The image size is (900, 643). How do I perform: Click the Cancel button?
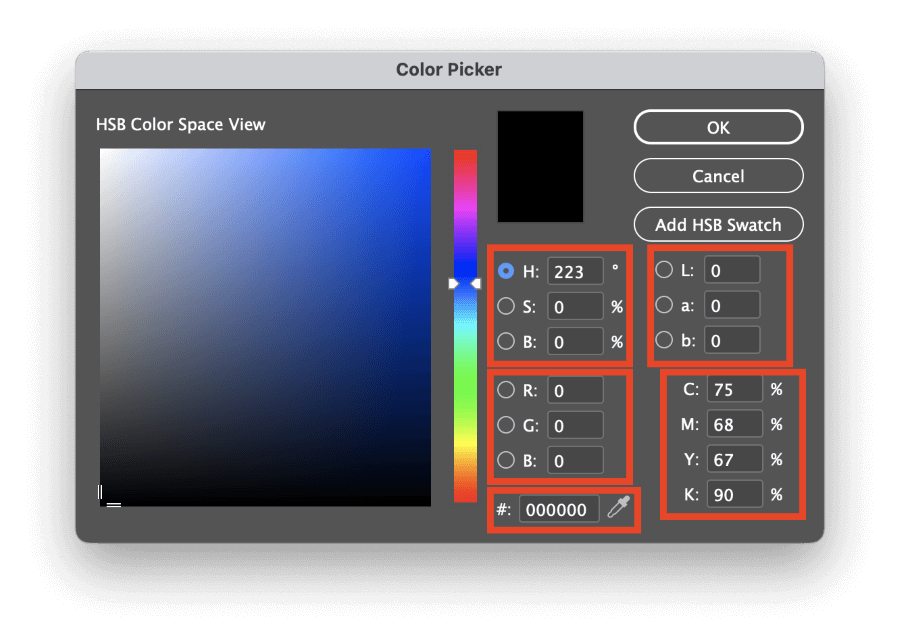point(718,176)
